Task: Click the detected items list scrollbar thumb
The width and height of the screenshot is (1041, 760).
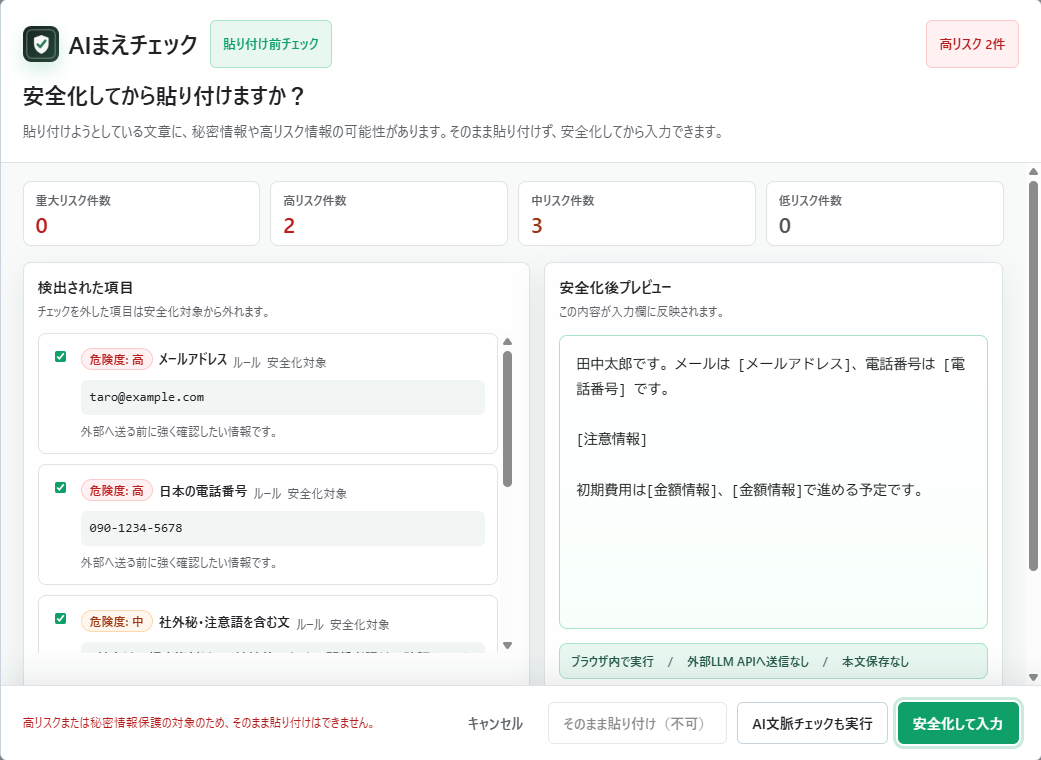Action: click(x=507, y=419)
